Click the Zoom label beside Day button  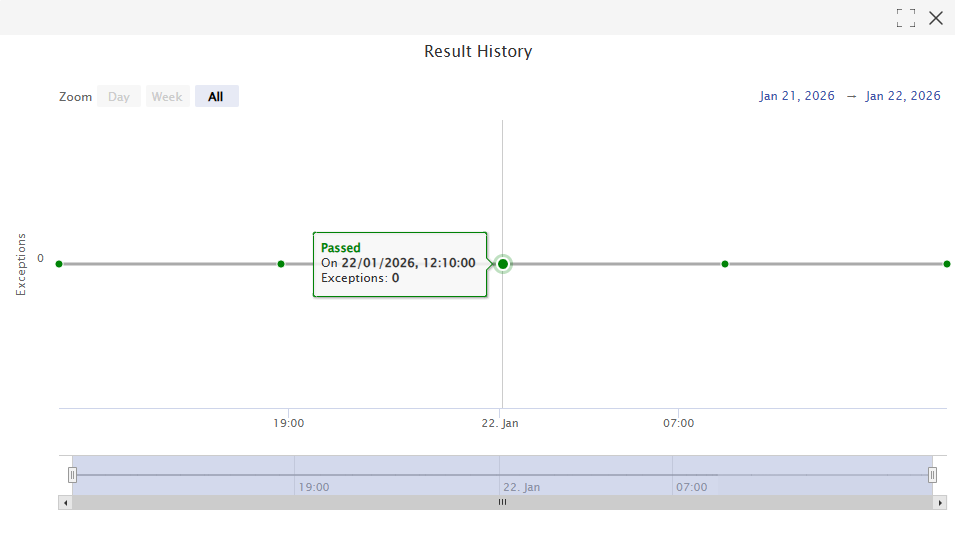tap(76, 97)
